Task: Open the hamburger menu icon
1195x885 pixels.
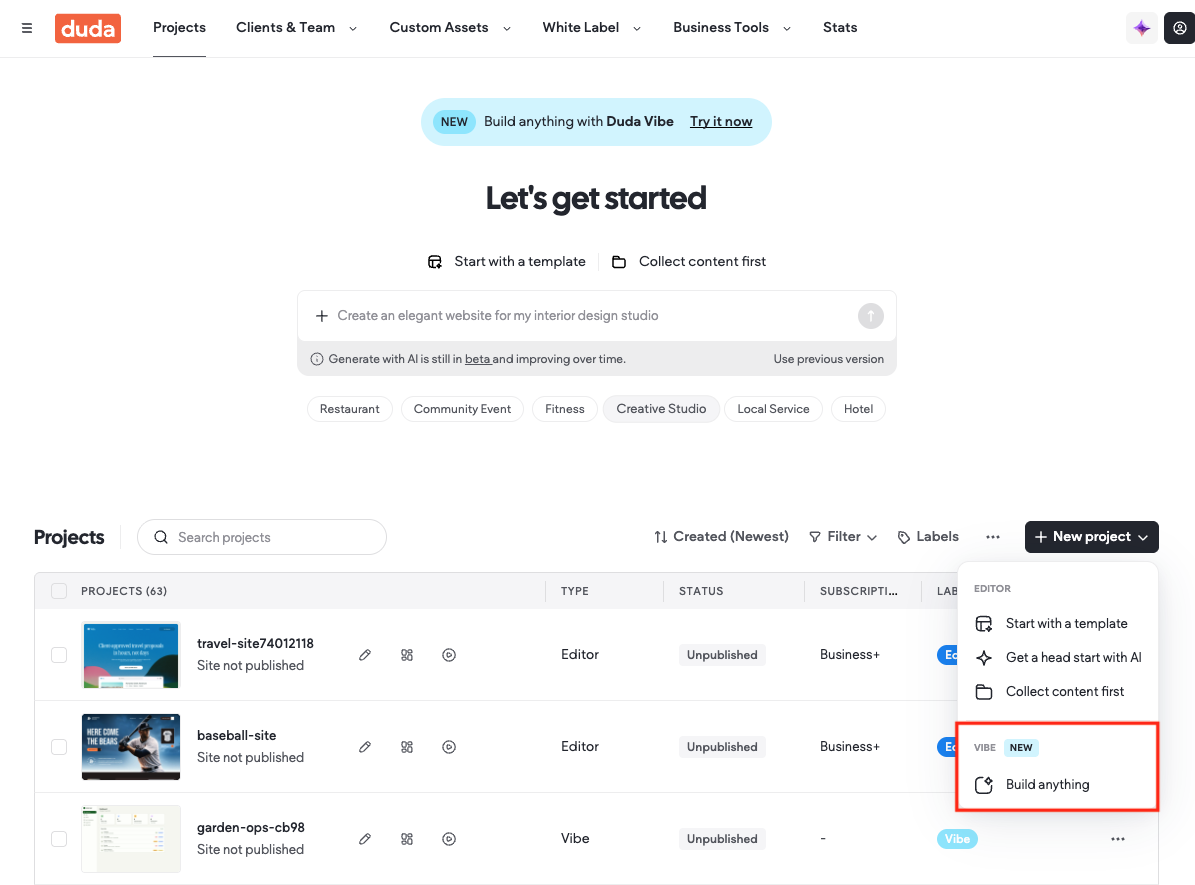Action: coord(27,28)
